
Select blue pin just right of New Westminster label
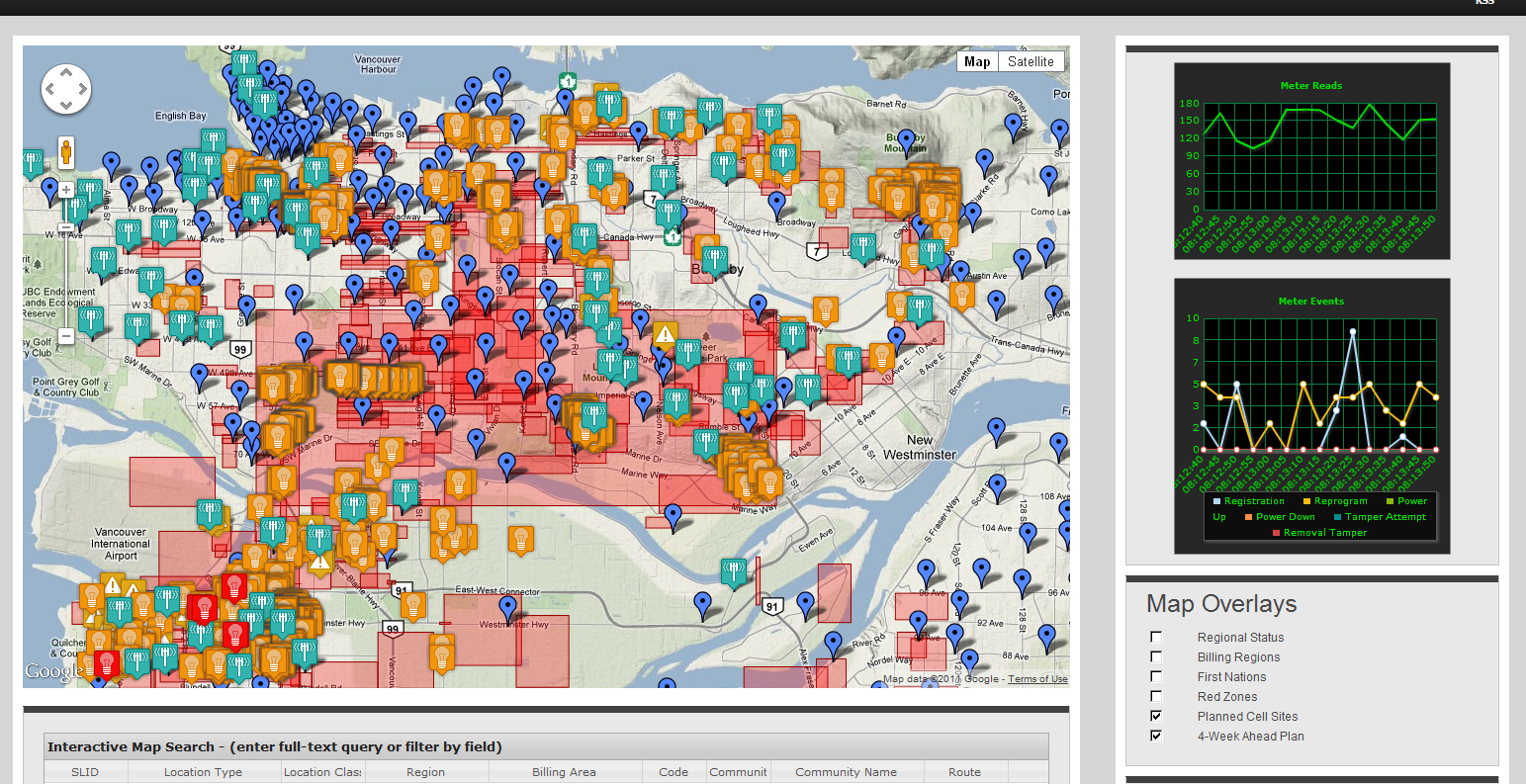click(x=997, y=430)
